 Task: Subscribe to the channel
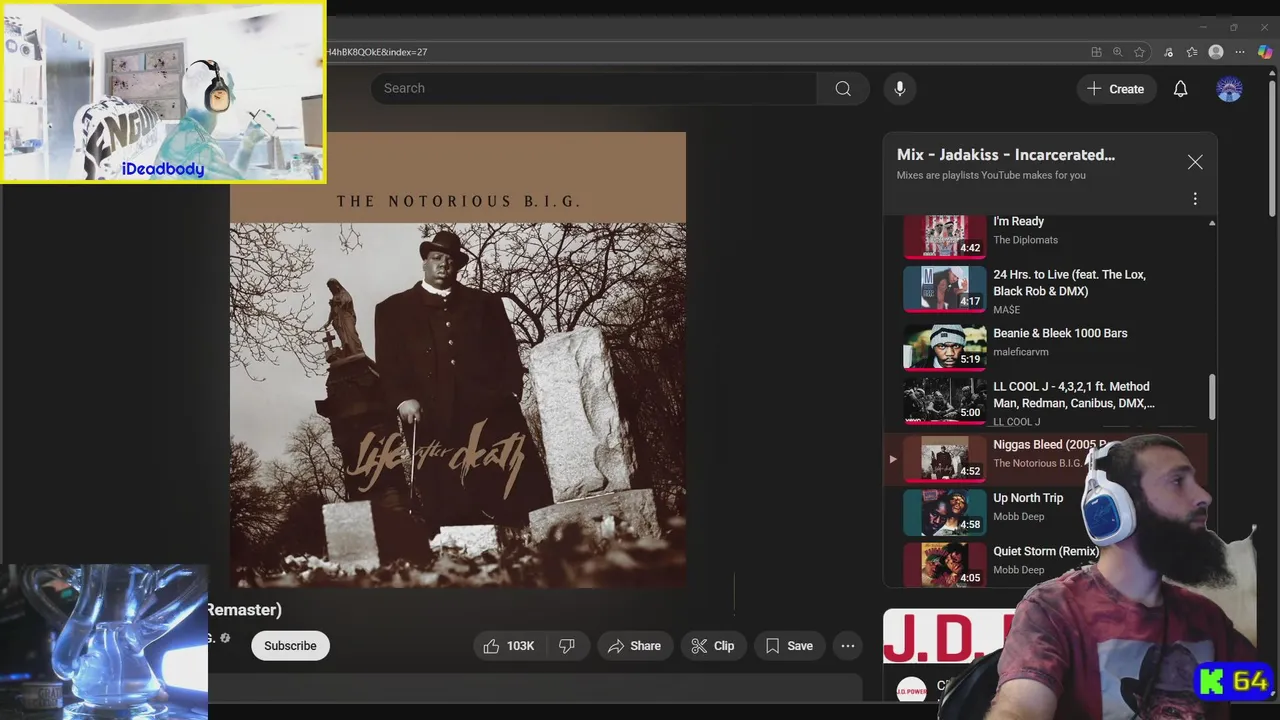pos(290,646)
